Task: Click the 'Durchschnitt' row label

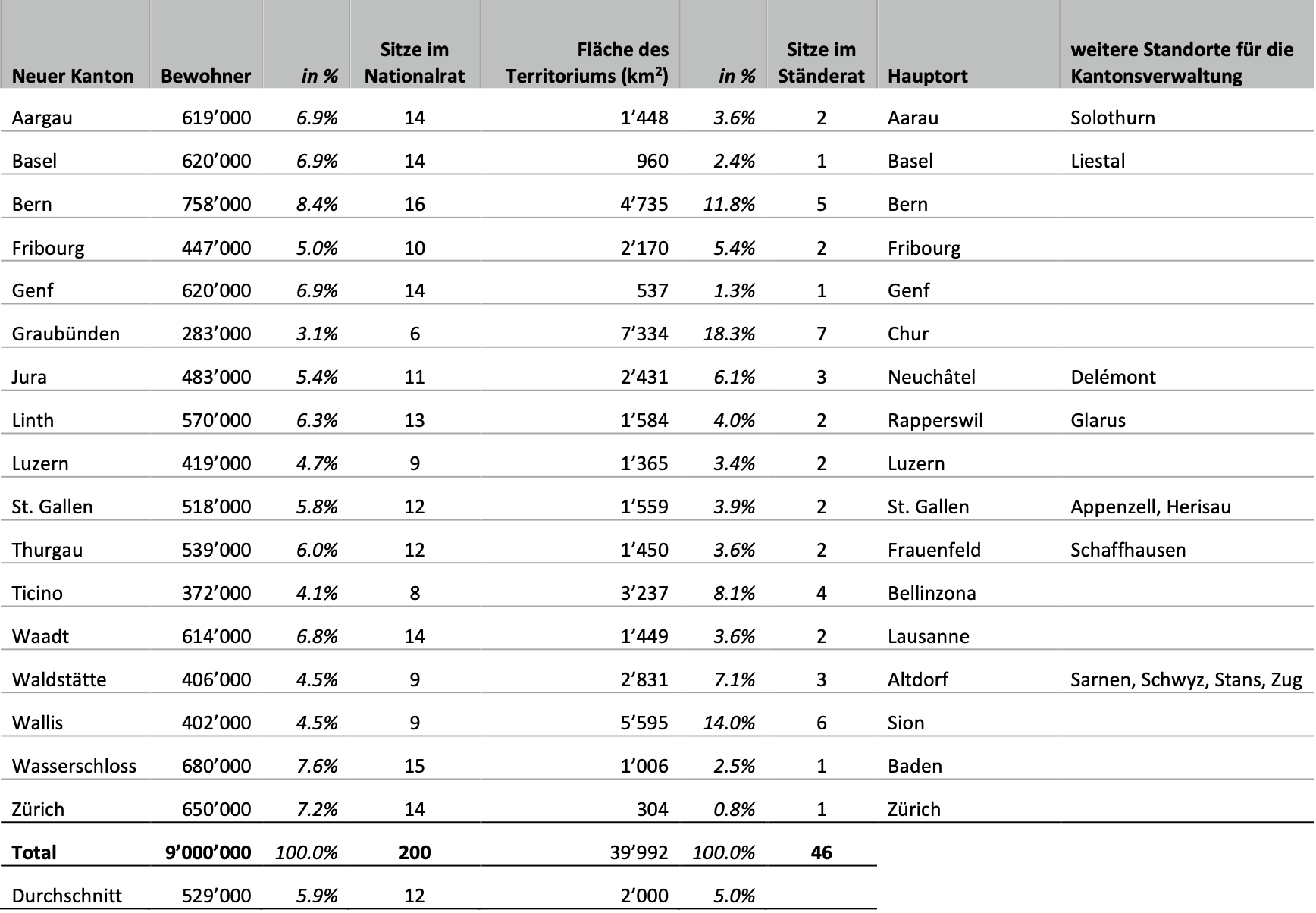Action: point(67,896)
